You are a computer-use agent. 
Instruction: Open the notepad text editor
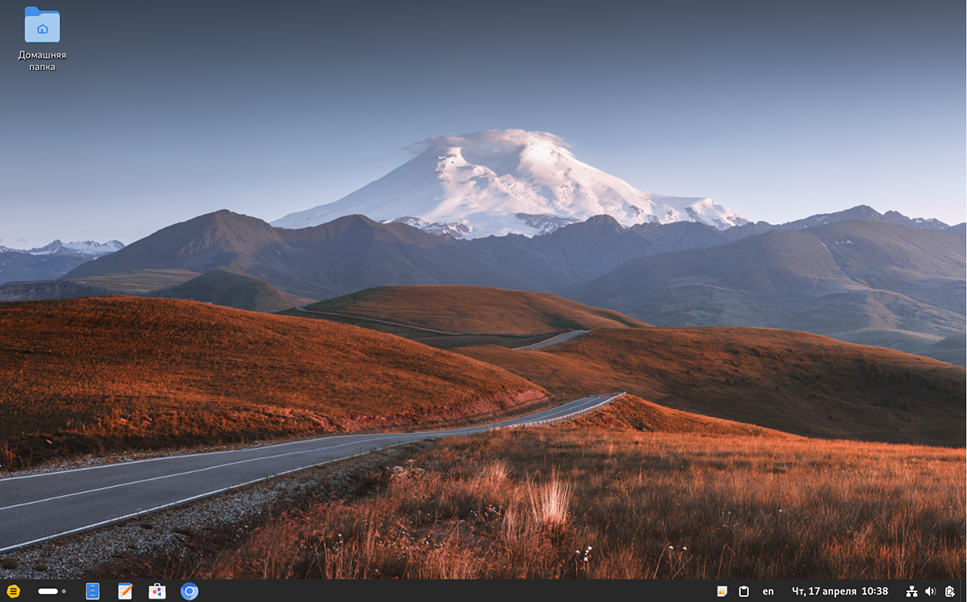coord(125,591)
